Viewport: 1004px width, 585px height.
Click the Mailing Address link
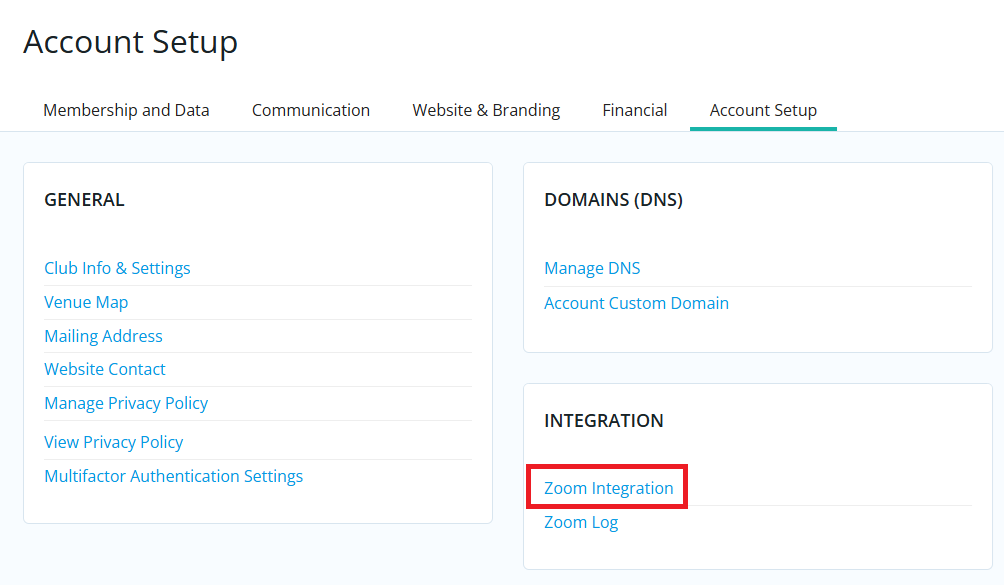(x=103, y=336)
